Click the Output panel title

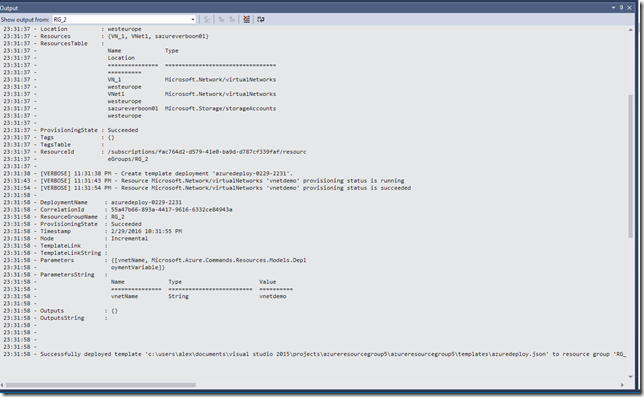tap(9, 8)
